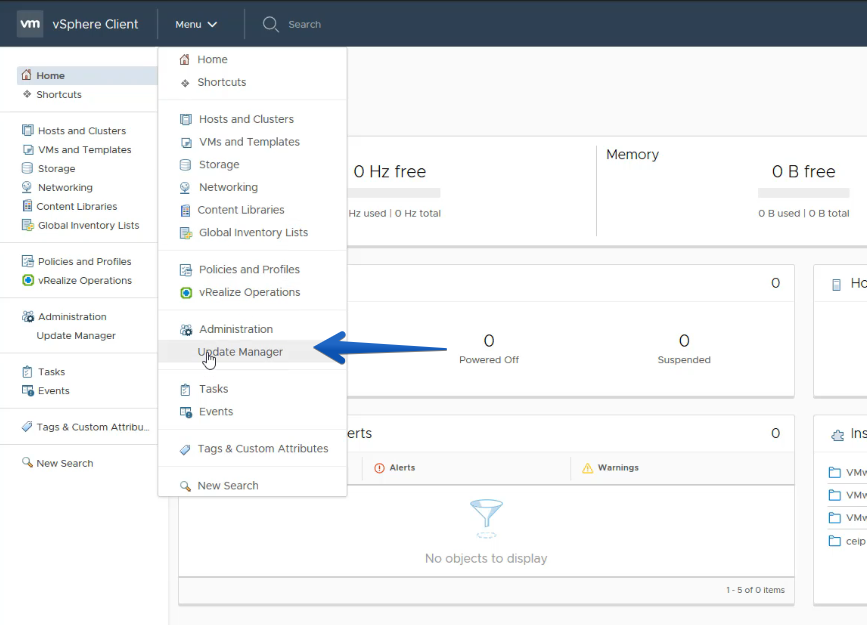
Task: Click Storage icon in dropdown menu
Action: tap(185, 164)
